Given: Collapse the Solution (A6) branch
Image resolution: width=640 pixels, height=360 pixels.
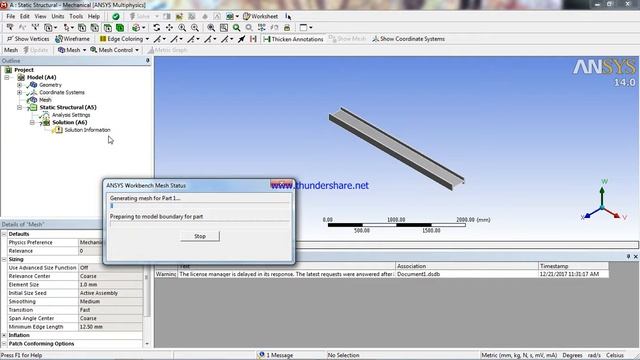Looking at the screenshot, I should tap(32, 122).
